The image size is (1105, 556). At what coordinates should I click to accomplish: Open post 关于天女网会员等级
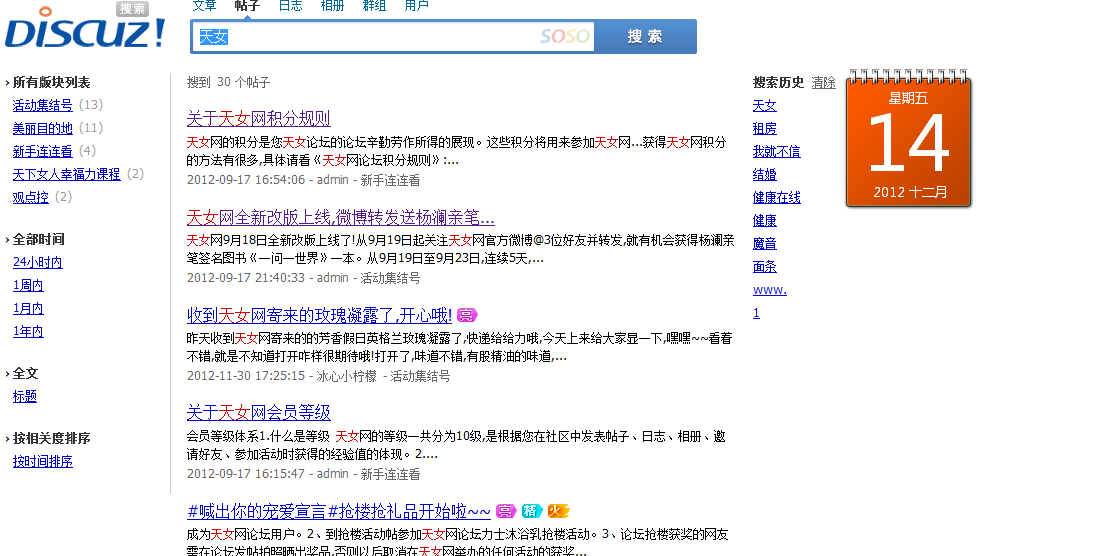click(259, 412)
